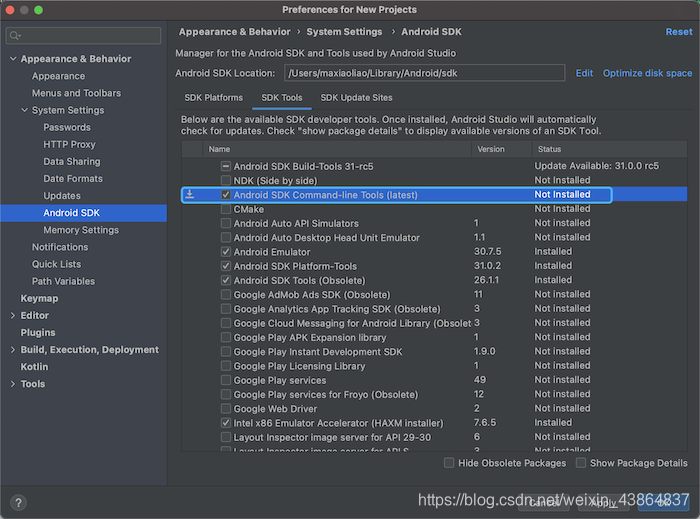Screen dimensions: 700x519
Task: Open Memory Settings page
Action: pyautogui.click(x=81, y=230)
